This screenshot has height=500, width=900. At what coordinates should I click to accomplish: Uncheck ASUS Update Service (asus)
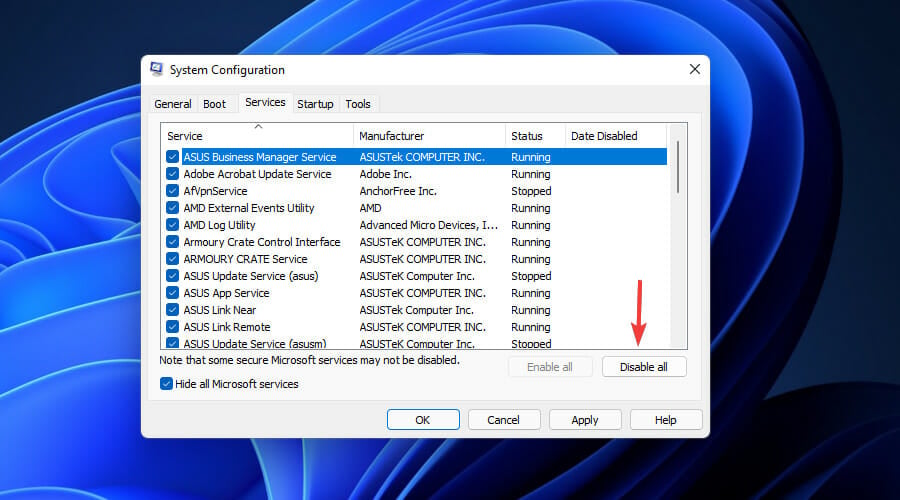click(x=172, y=276)
